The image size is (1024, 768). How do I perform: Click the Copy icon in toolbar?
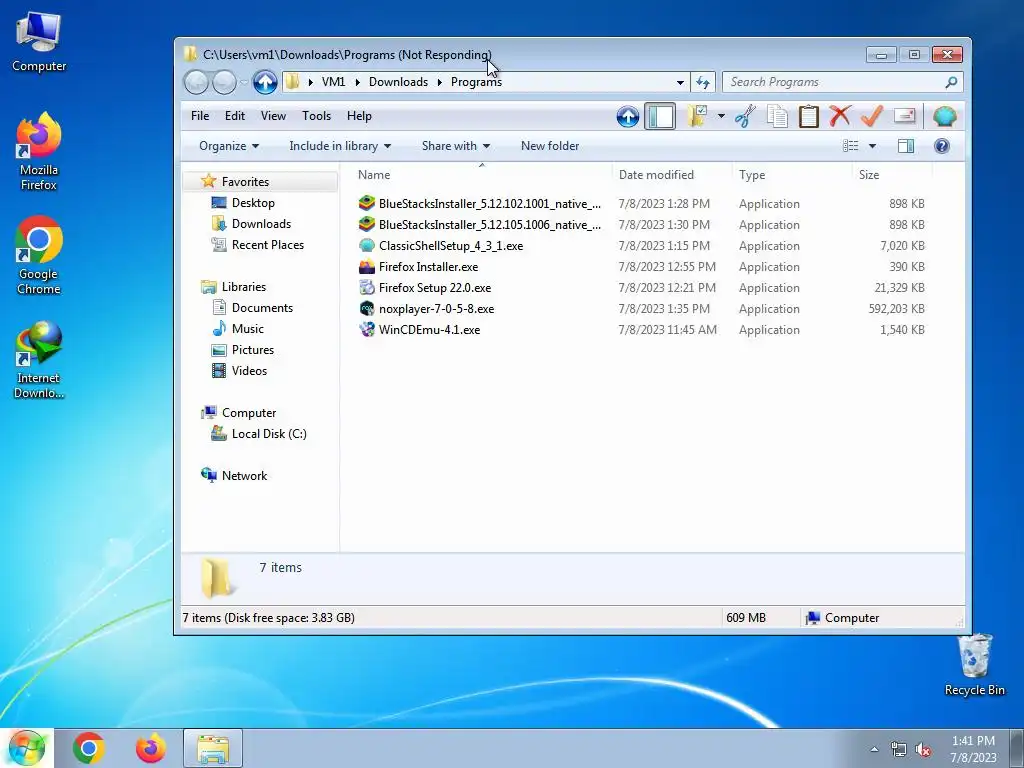(777, 116)
